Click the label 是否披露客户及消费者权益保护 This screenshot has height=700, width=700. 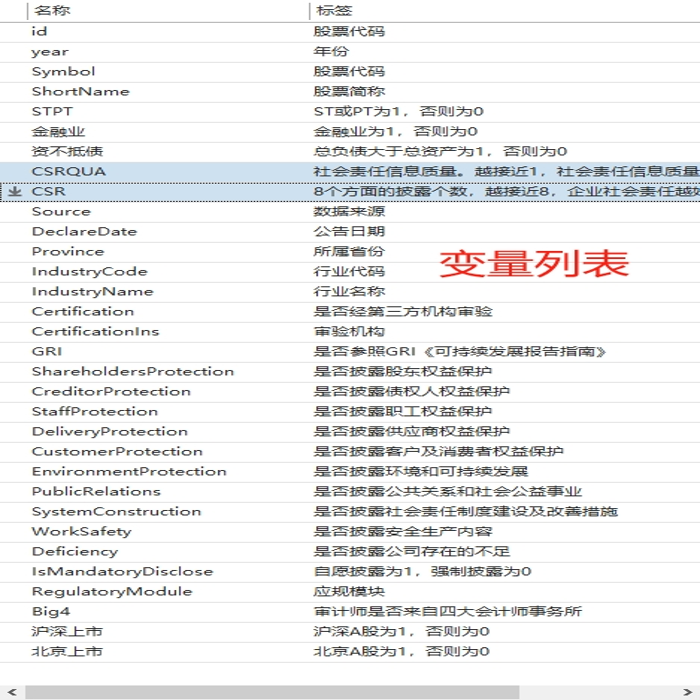pos(439,451)
